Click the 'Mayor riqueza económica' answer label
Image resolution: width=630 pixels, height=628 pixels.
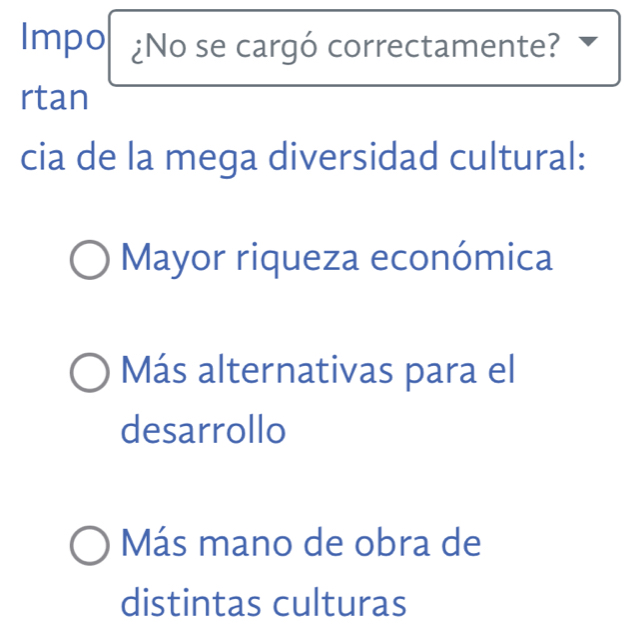point(336,259)
